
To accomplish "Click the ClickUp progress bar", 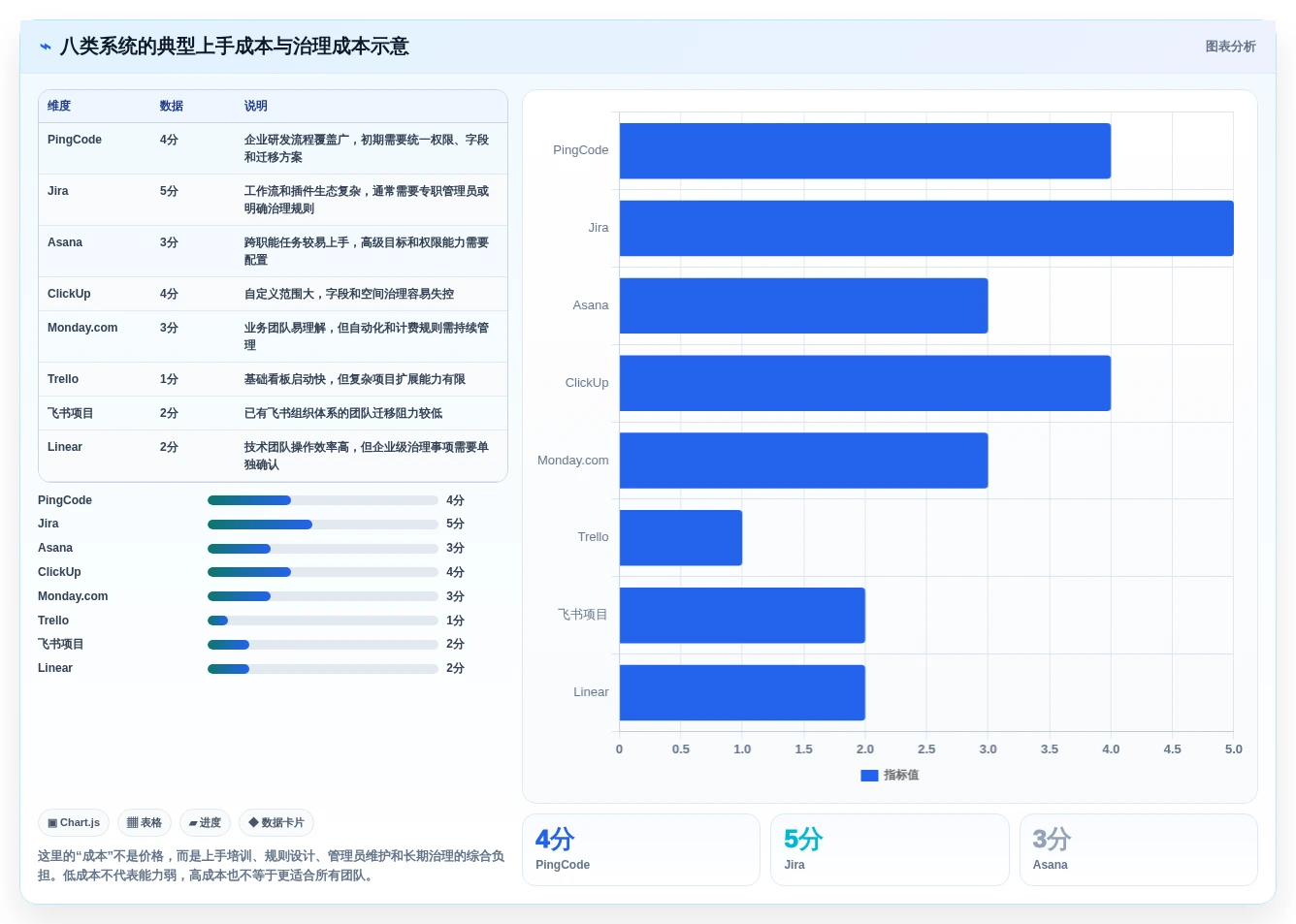I will coord(323,572).
